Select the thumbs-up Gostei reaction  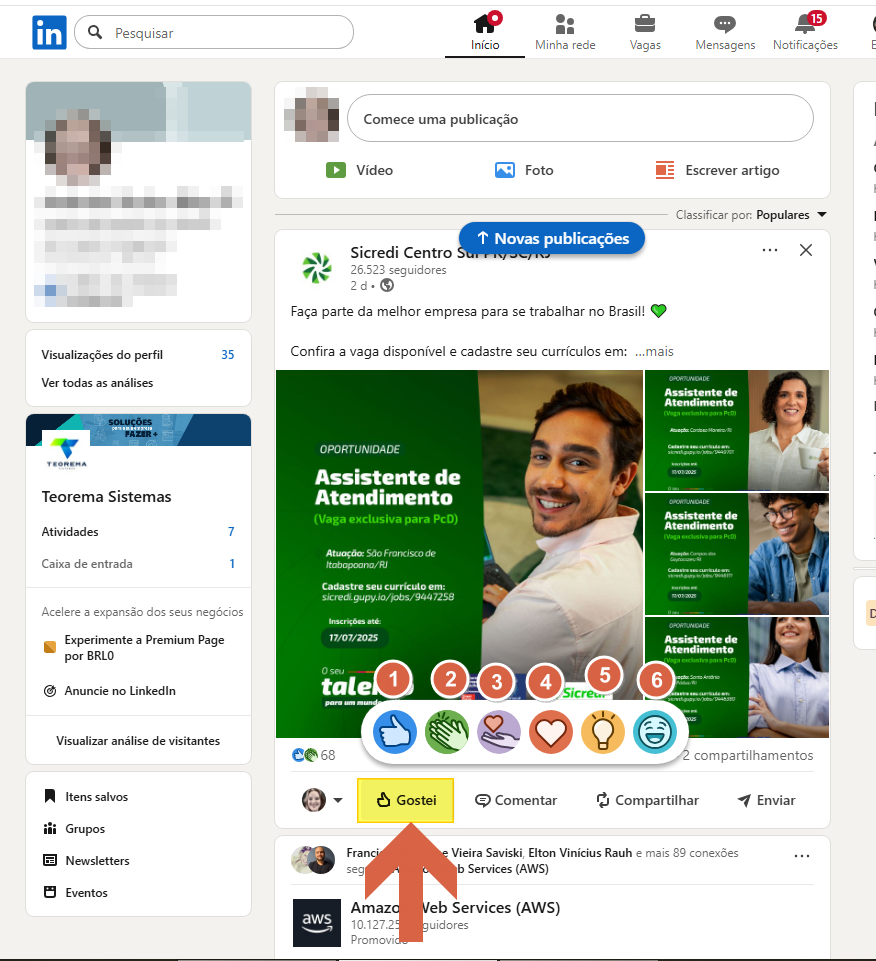click(x=395, y=732)
